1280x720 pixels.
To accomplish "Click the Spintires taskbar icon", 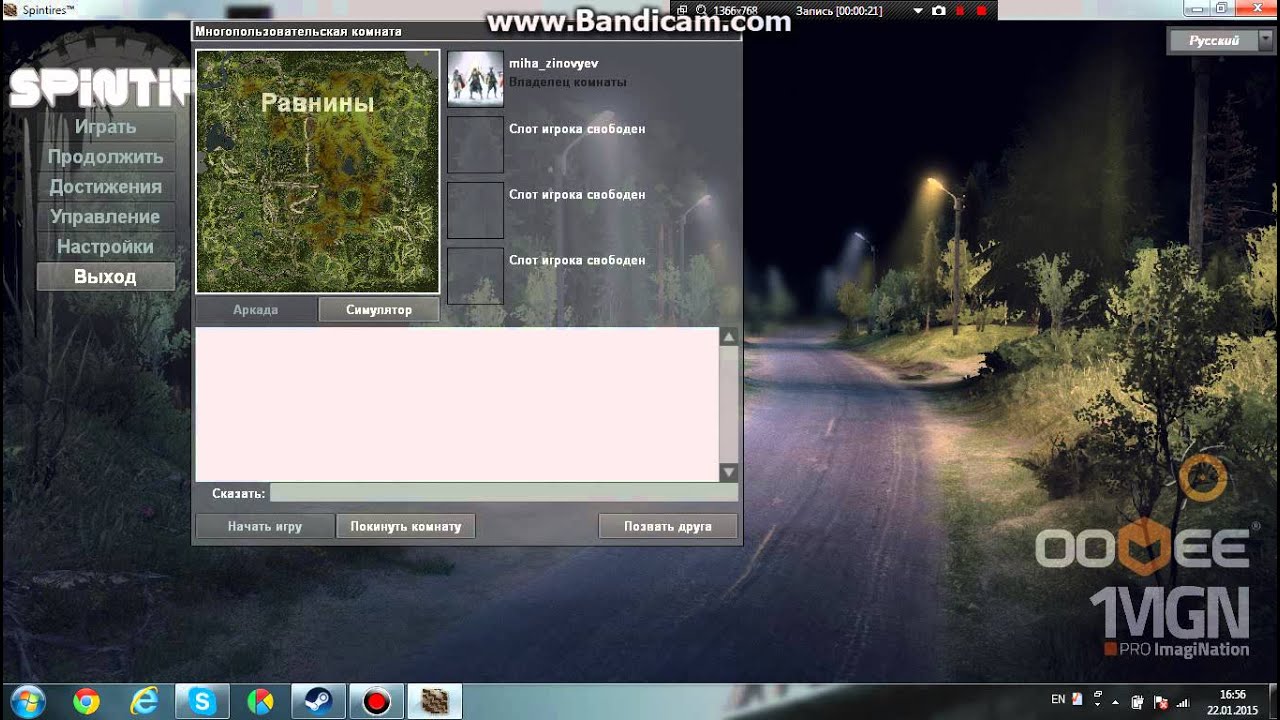I will [x=435, y=702].
